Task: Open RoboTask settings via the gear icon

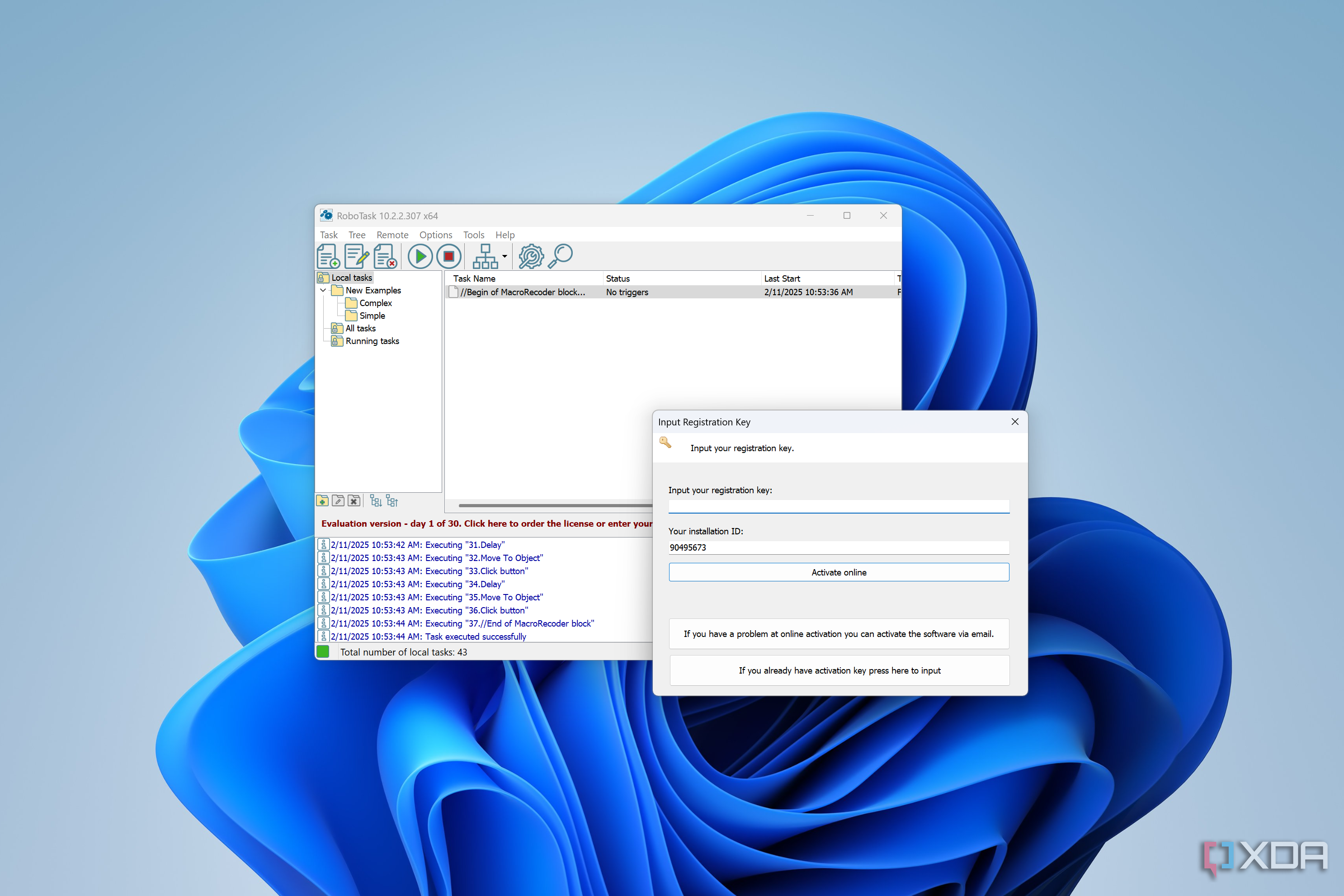Action: (532, 256)
